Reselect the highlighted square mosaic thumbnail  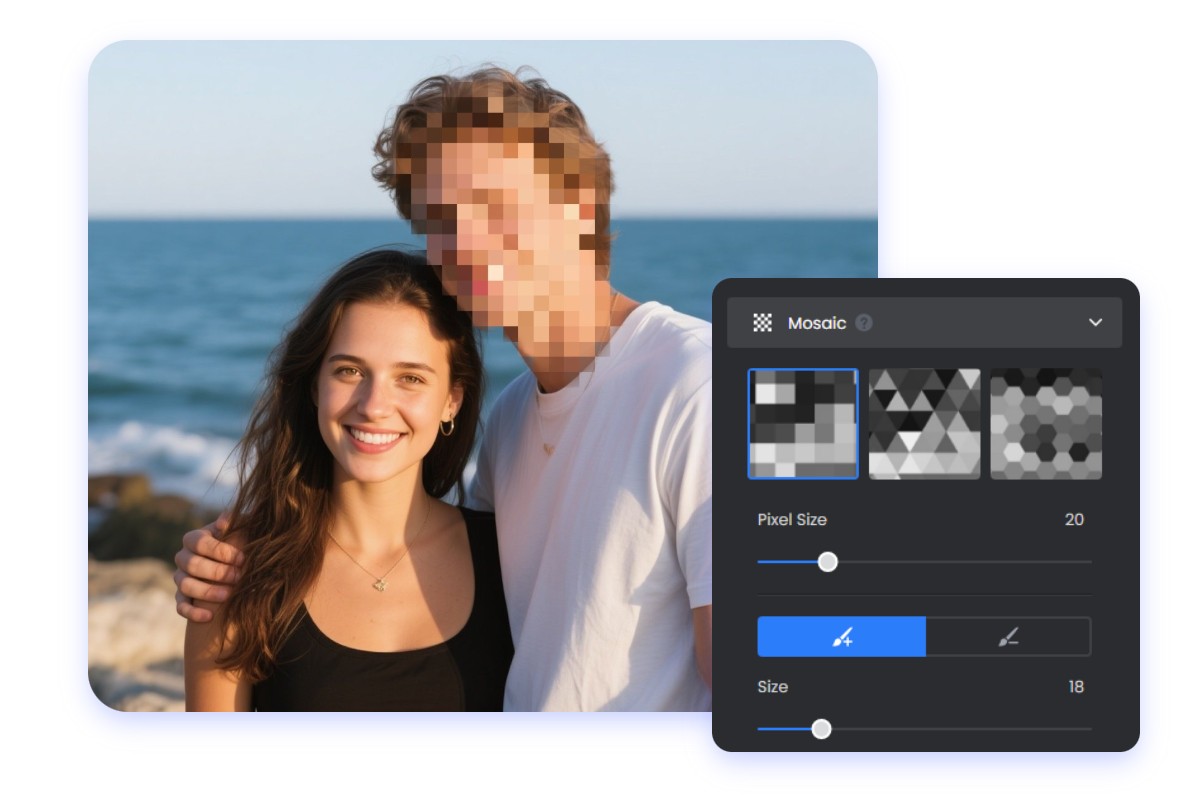coord(803,423)
